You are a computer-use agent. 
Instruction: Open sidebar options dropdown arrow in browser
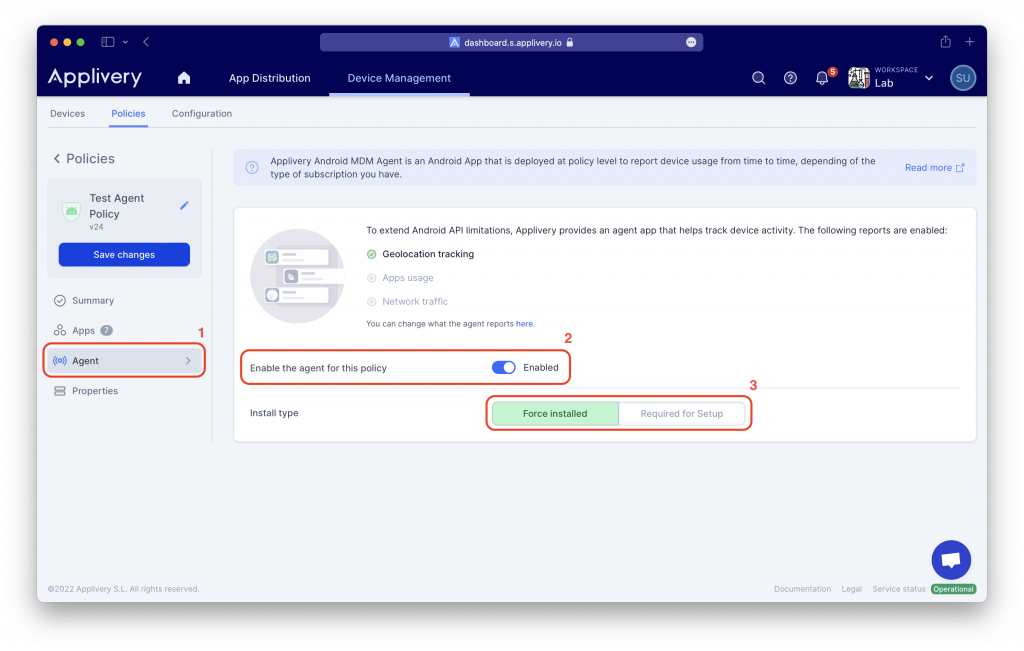tap(125, 42)
